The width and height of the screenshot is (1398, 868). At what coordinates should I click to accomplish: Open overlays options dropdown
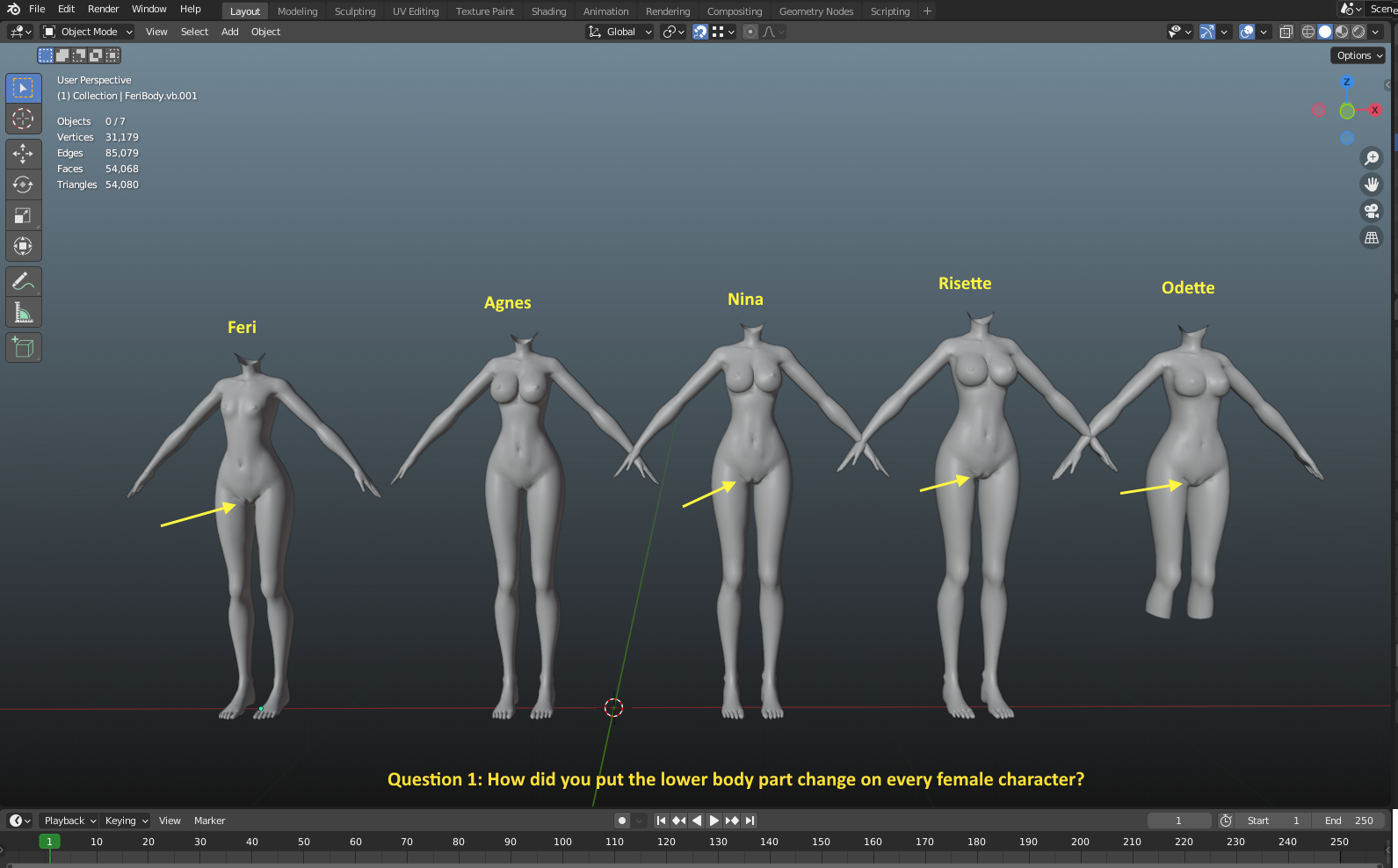point(1264,32)
